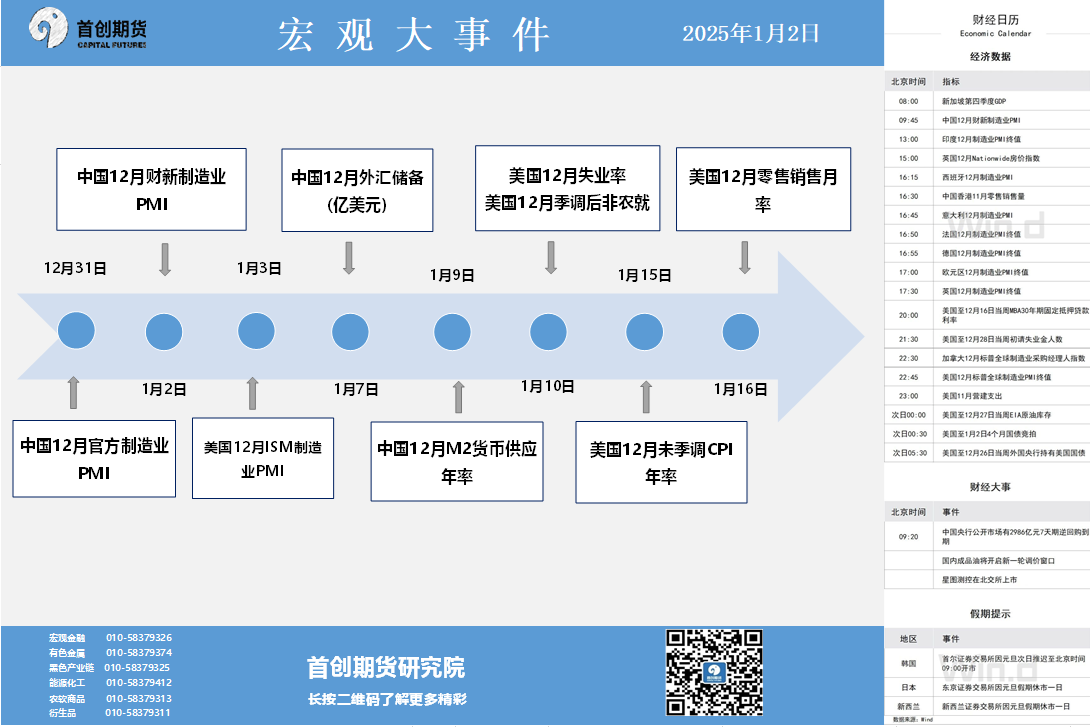
Task: Select the 美国12月未季调CPI年率 event box
Action: click(661, 462)
